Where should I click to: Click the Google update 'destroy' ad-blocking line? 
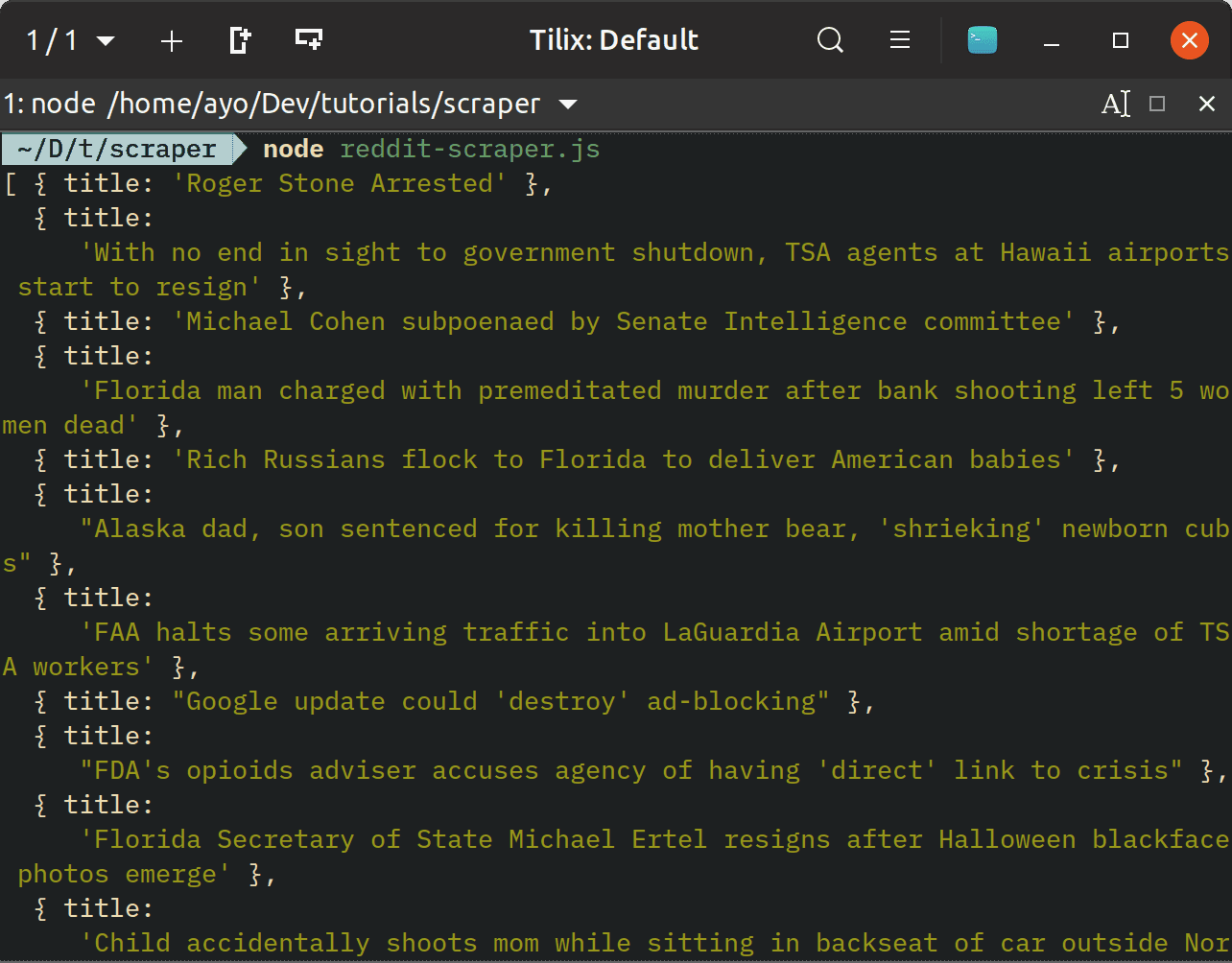tap(500, 701)
